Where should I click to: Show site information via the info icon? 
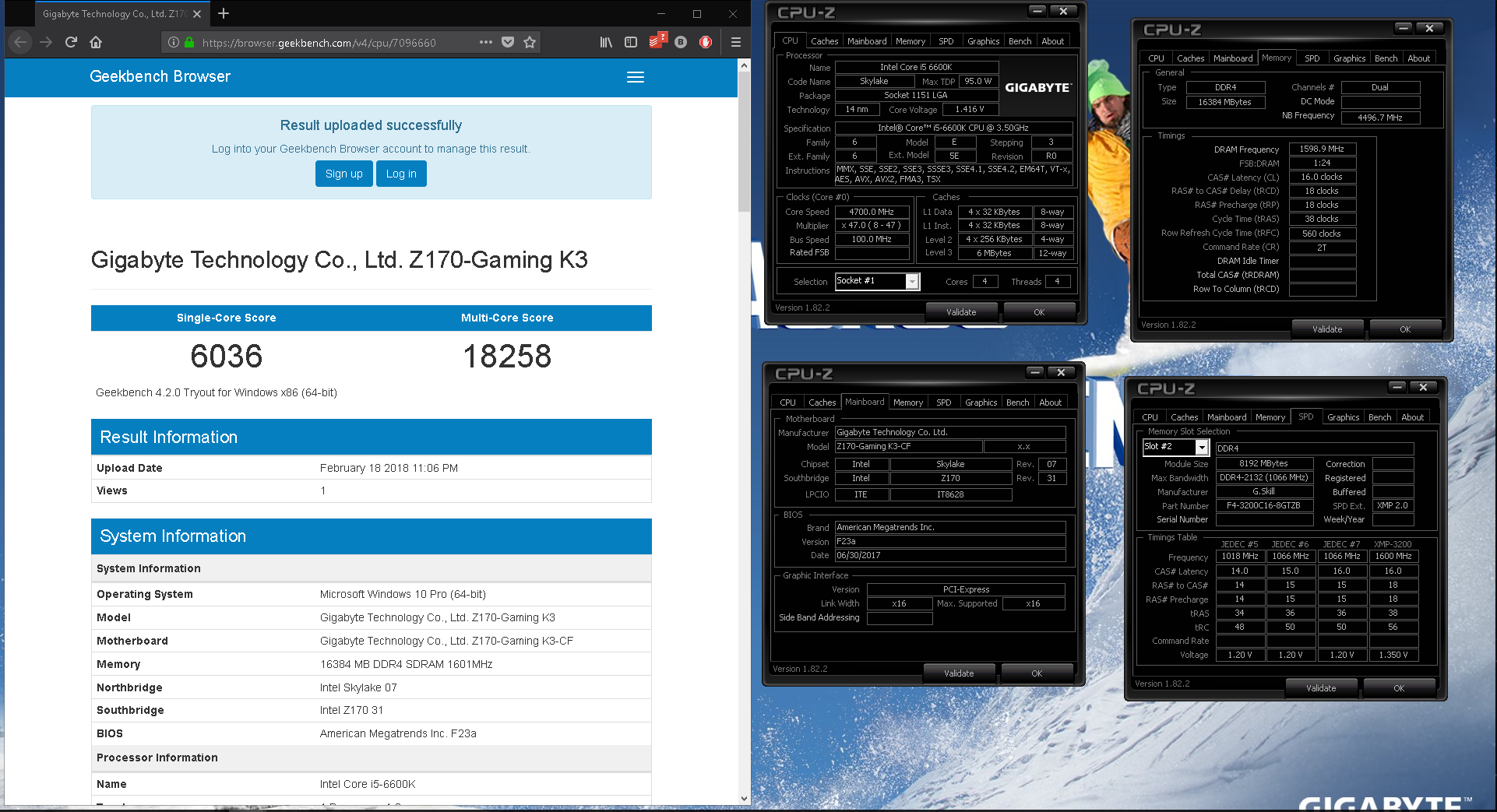(x=174, y=42)
